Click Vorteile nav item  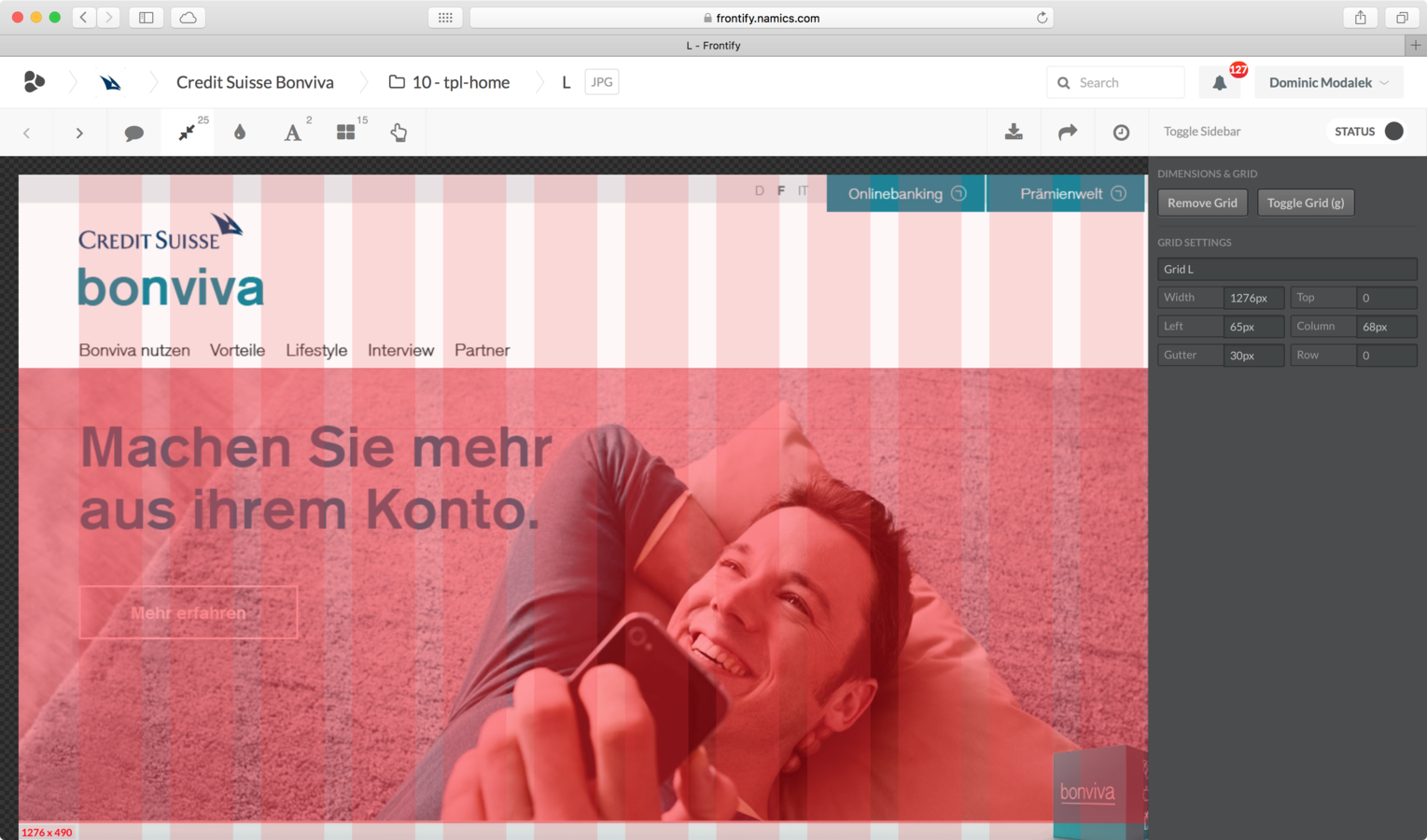[237, 350]
